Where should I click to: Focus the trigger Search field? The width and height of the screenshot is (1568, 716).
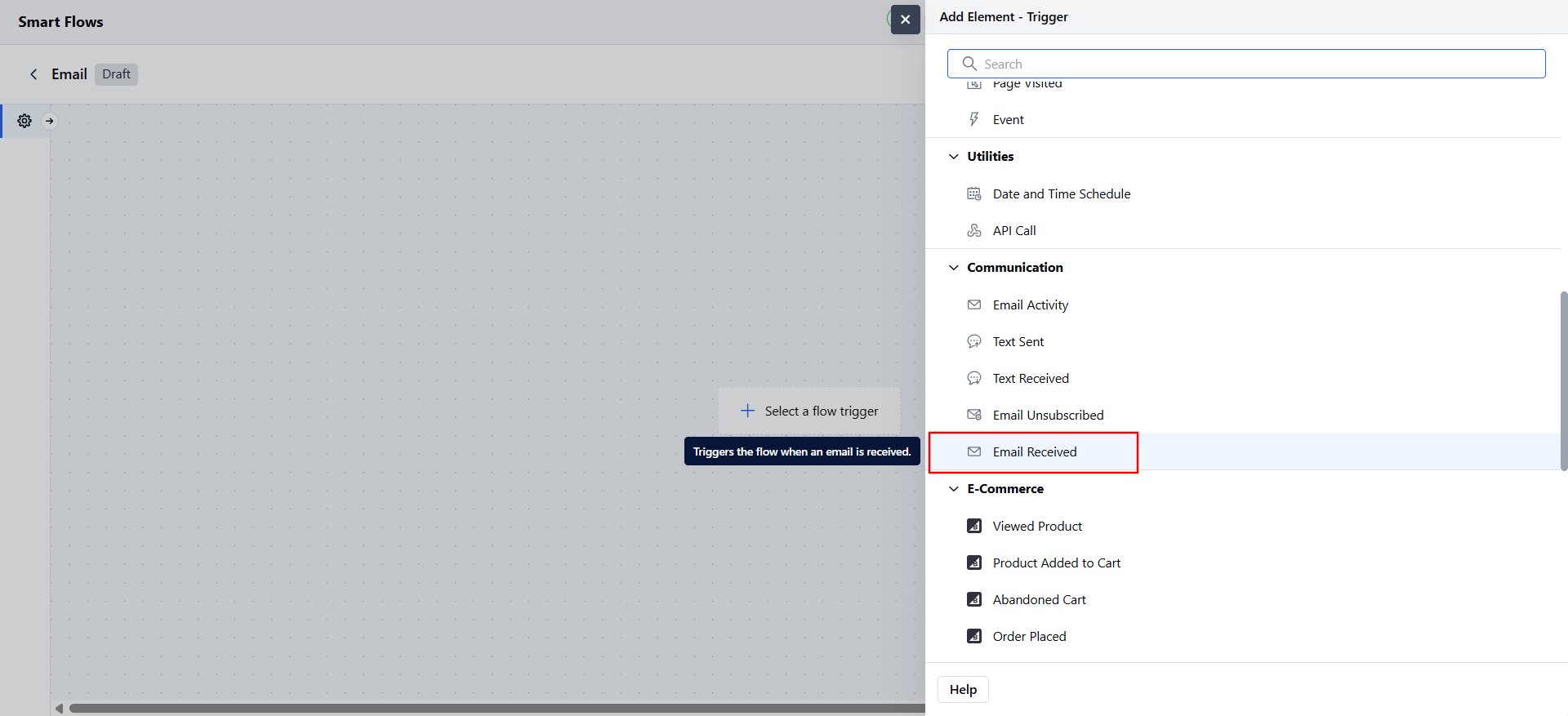(1246, 64)
